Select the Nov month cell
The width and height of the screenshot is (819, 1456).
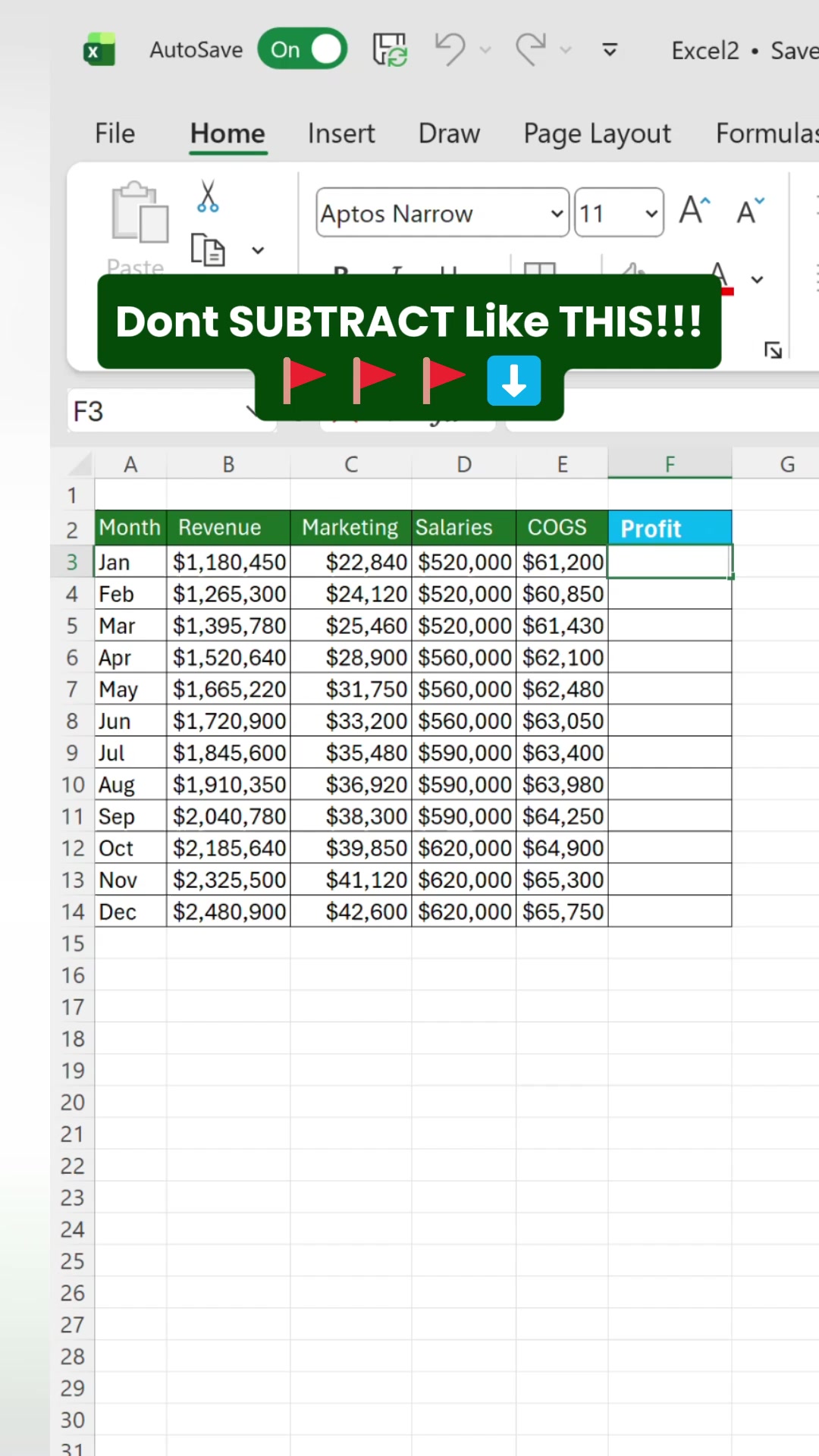[130, 880]
